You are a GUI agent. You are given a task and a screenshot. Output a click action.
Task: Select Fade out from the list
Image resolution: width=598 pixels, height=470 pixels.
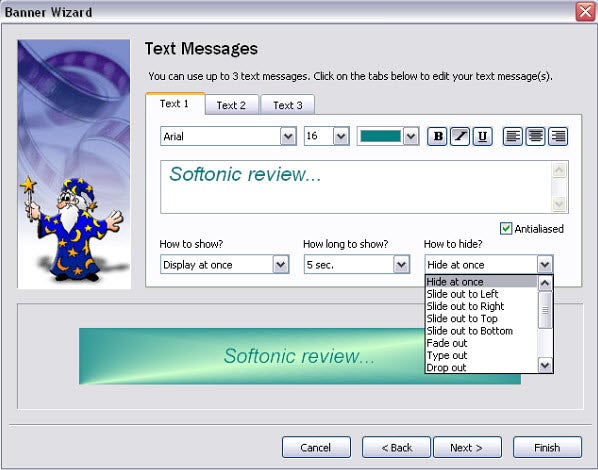tap(447, 343)
